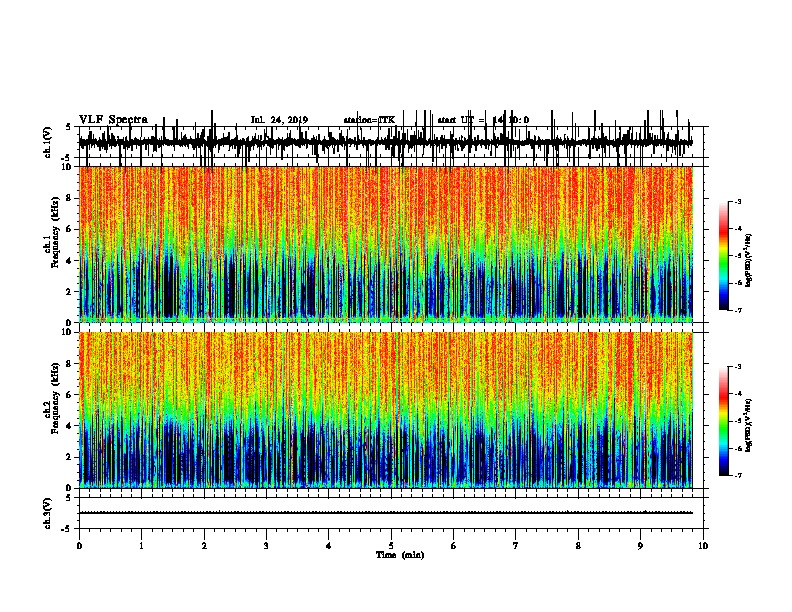This screenshot has width=792, height=612.
Task: Click the "Time (min)" axis label
Action: click(x=400, y=555)
